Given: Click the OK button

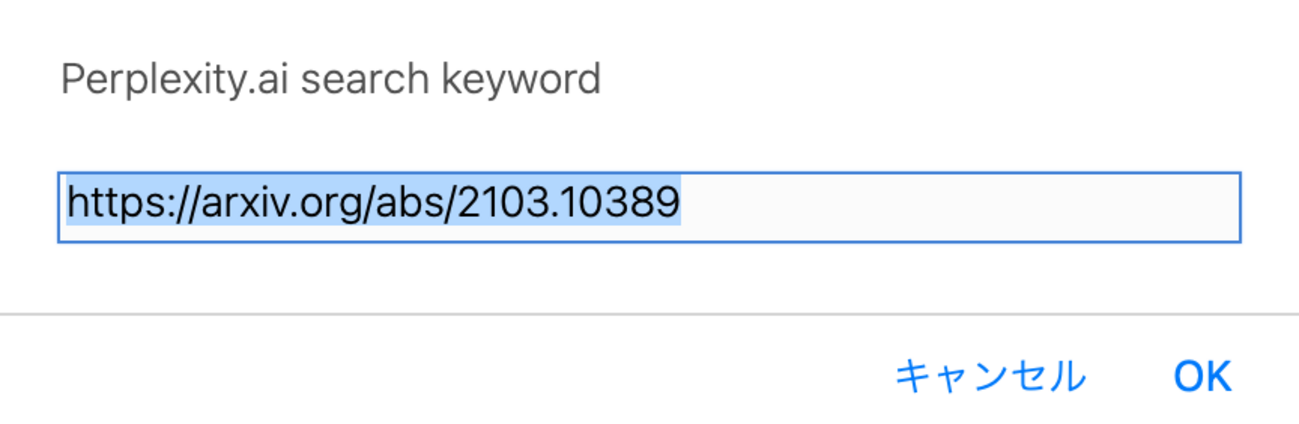Looking at the screenshot, I should 1202,377.
